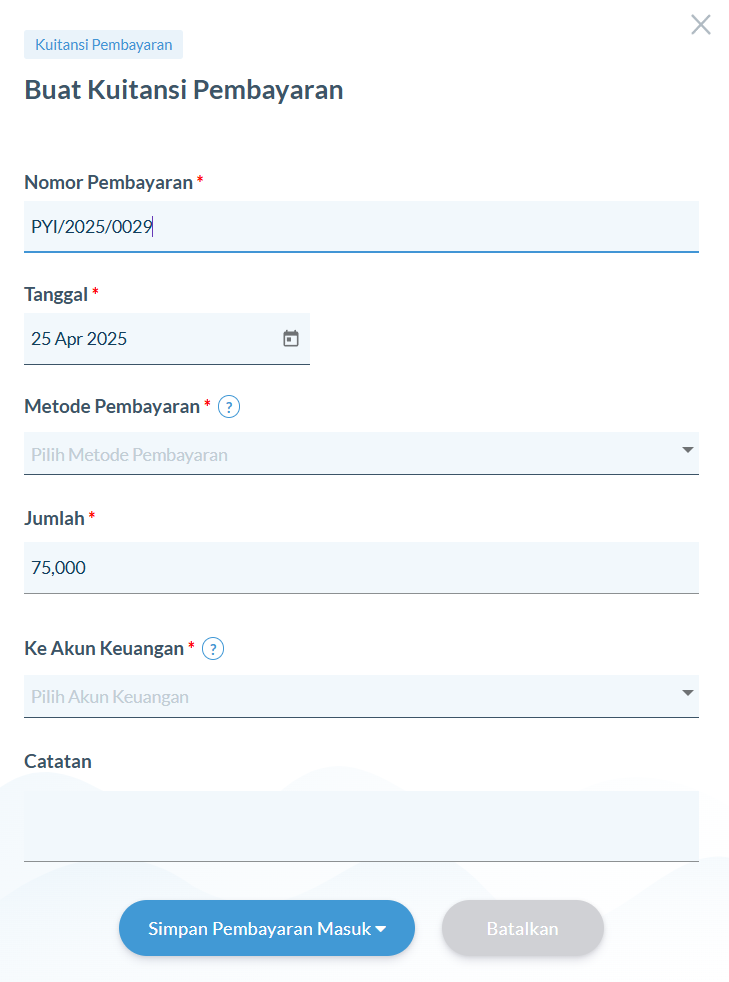729x982 pixels.
Task: Open the Pilih Akun Keuangan dropdown
Action: [361, 696]
